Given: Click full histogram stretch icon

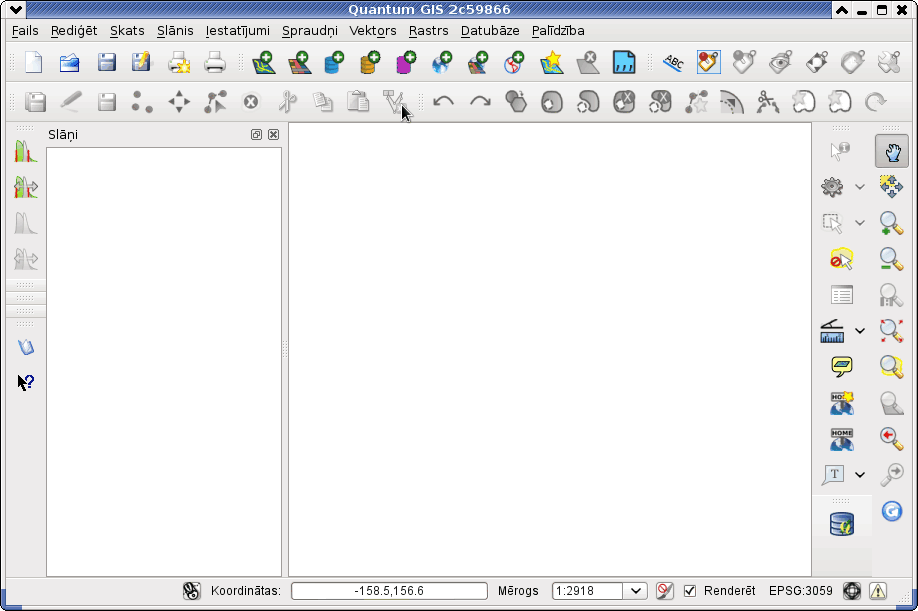Looking at the screenshot, I should click(x=26, y=187).
